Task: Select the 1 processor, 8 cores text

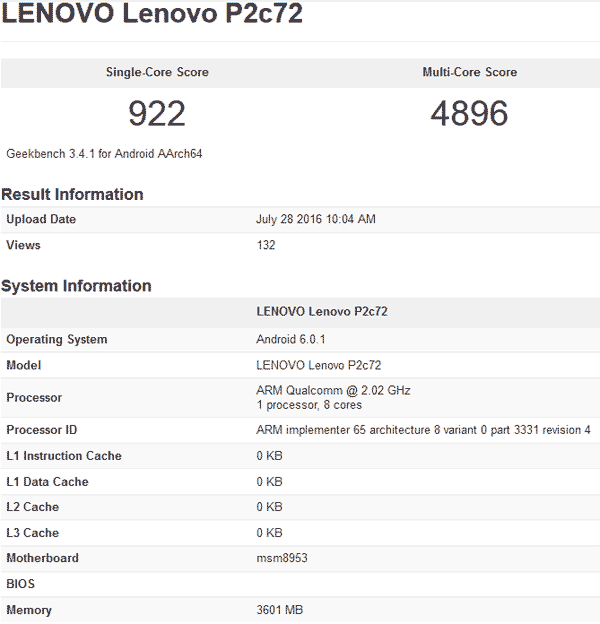Action: click(309, 405)
